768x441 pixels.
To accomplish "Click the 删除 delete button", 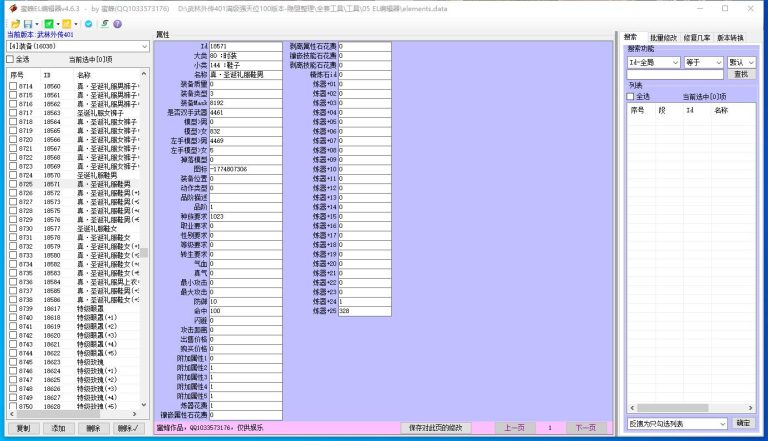I will [93, 428].
